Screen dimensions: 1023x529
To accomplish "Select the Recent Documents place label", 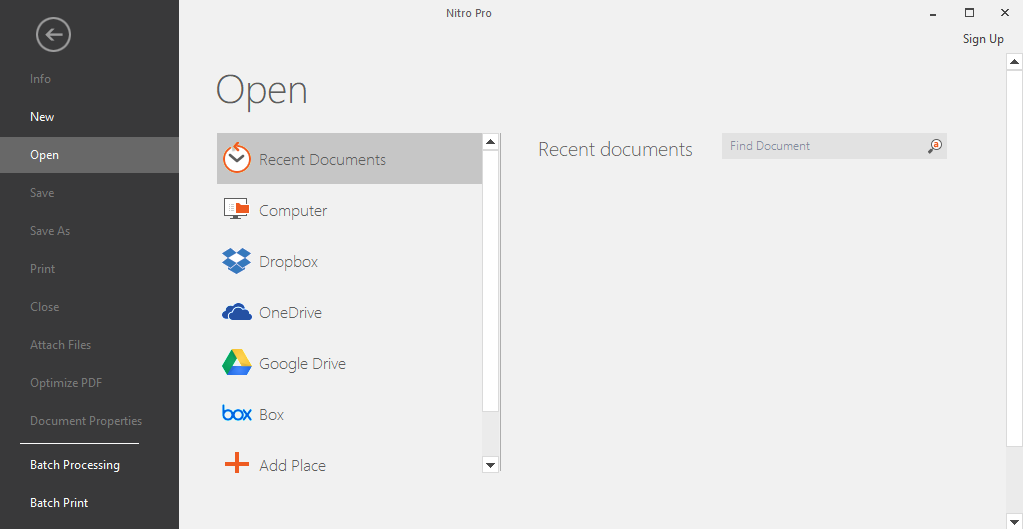I will coord(322,160).
